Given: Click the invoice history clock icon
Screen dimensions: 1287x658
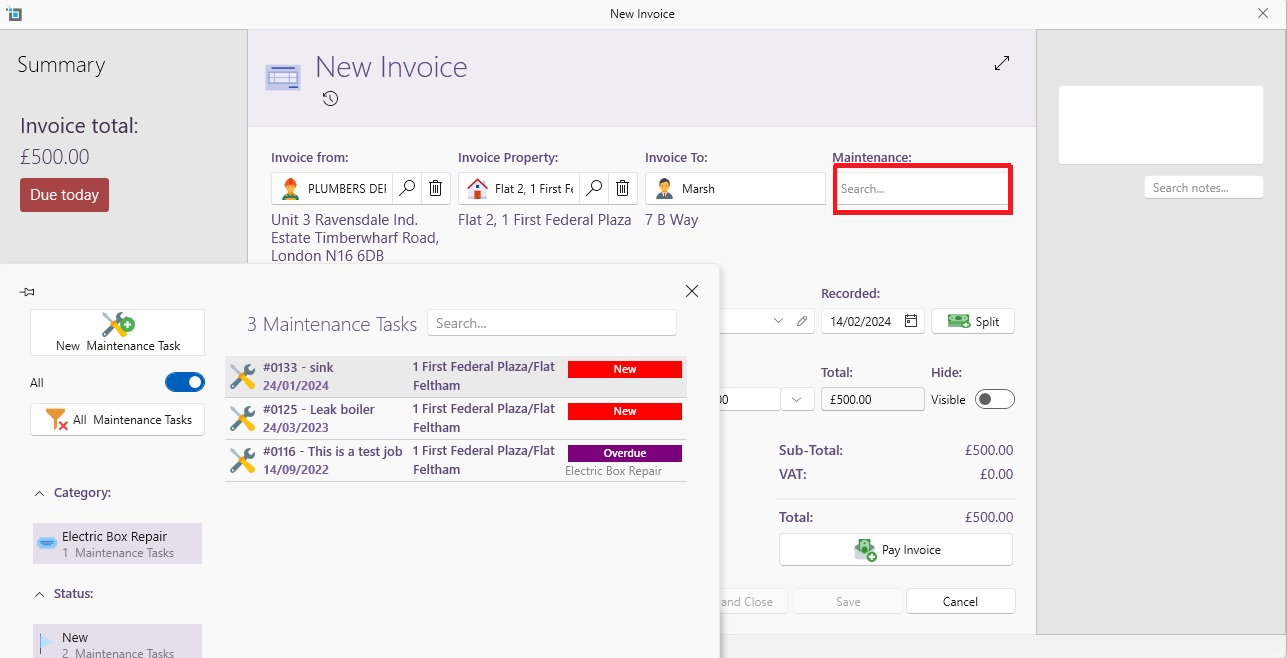Looking at the screenshot, I should [330, 98].
